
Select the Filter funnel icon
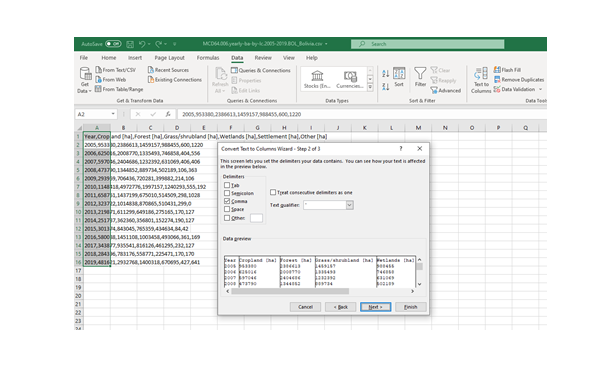coord(420,73)
